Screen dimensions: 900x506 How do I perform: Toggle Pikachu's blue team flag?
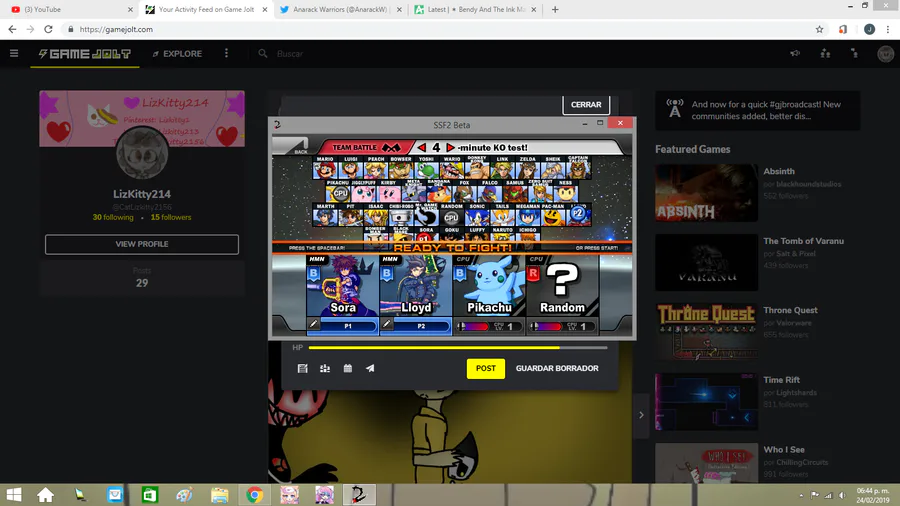click(460, 274)
